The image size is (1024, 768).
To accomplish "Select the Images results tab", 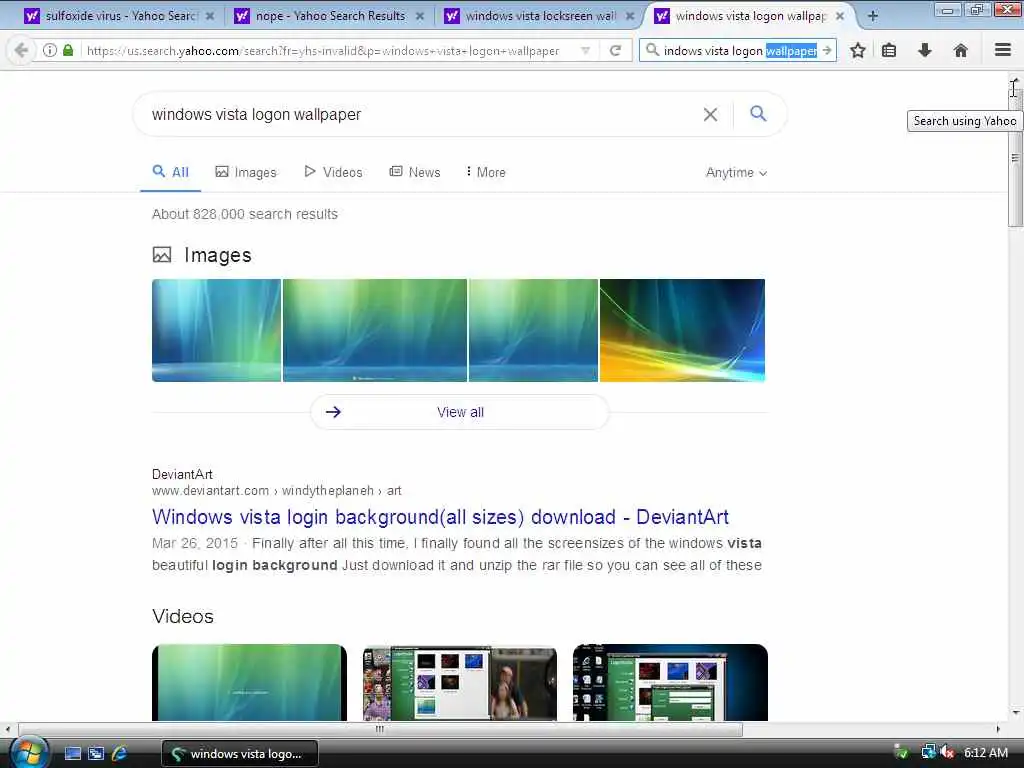I will click(x=246, y=172).
